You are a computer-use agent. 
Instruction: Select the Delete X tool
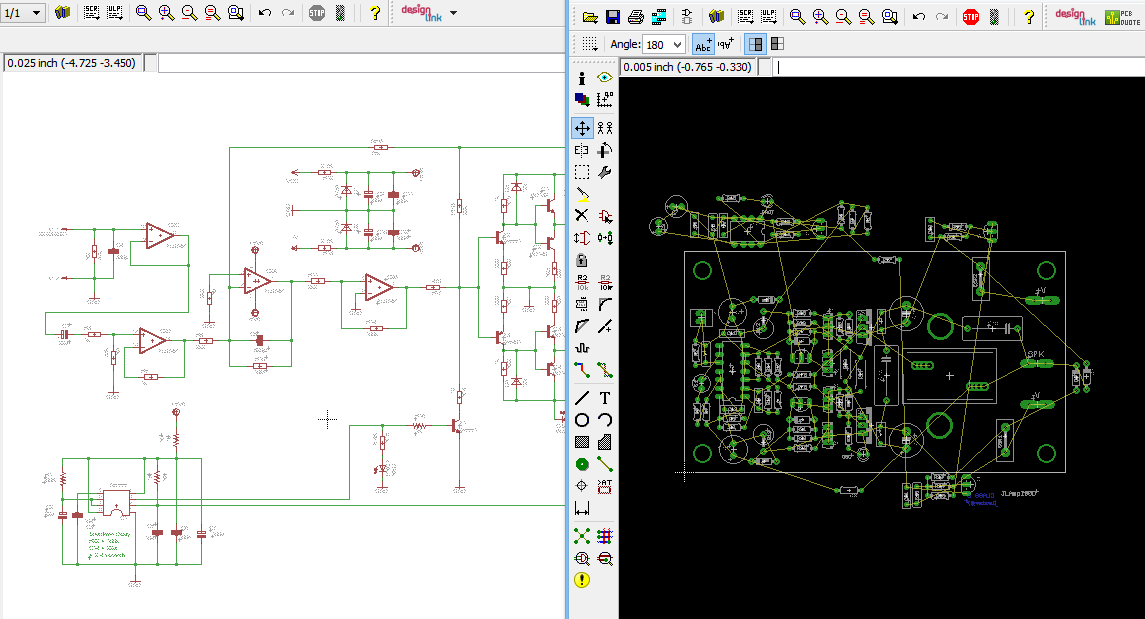[582, 215]
